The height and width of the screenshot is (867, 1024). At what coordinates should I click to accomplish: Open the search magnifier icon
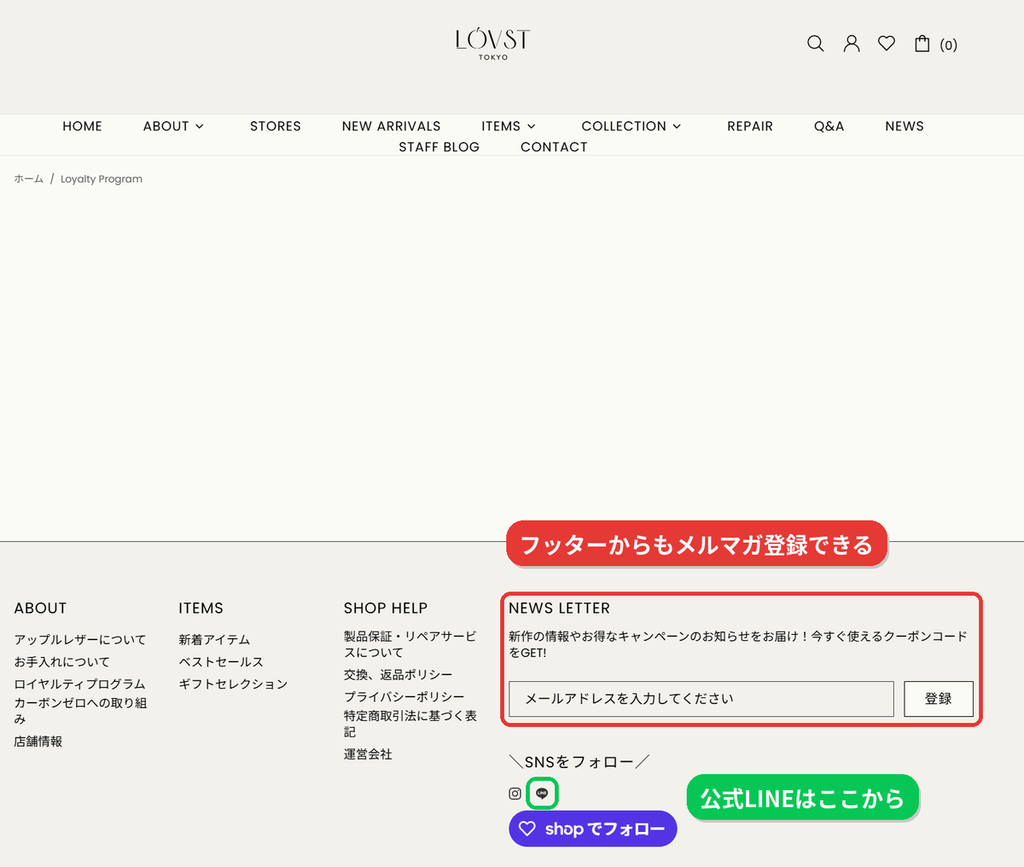[x=815, y=44]
